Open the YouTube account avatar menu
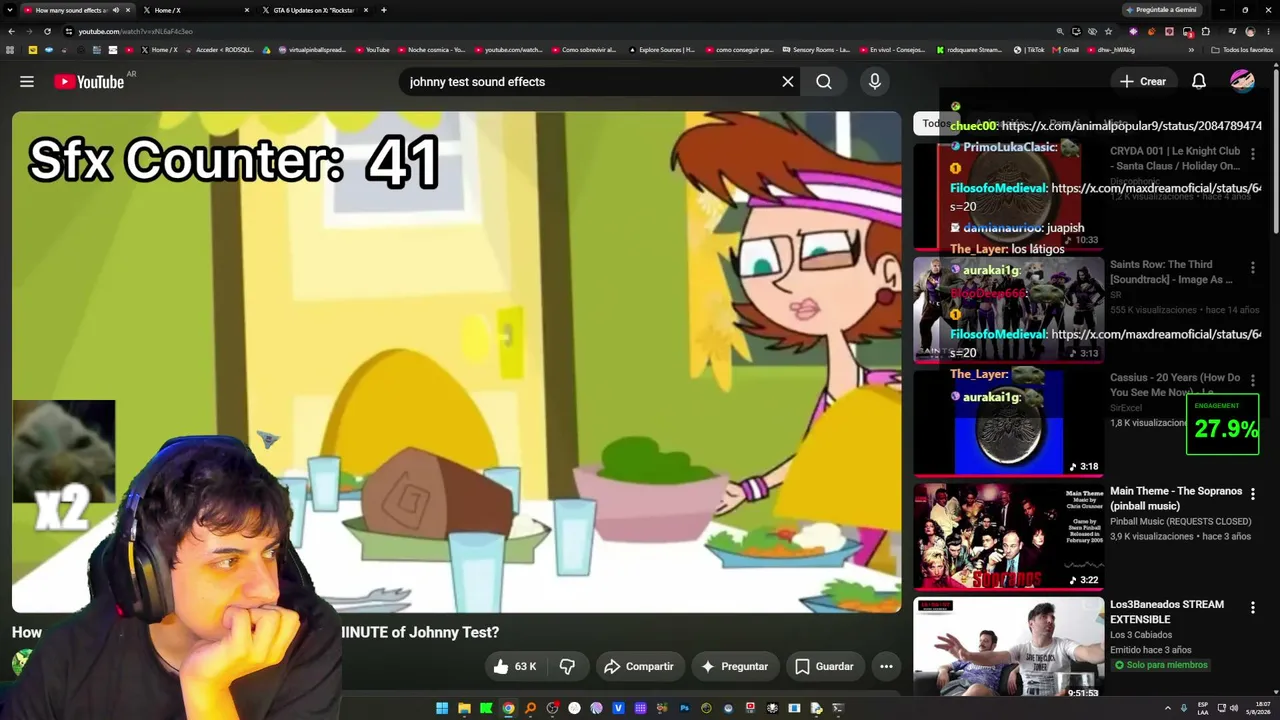This screenshot has height=720, width=1280. click(x=1242, y=82)
